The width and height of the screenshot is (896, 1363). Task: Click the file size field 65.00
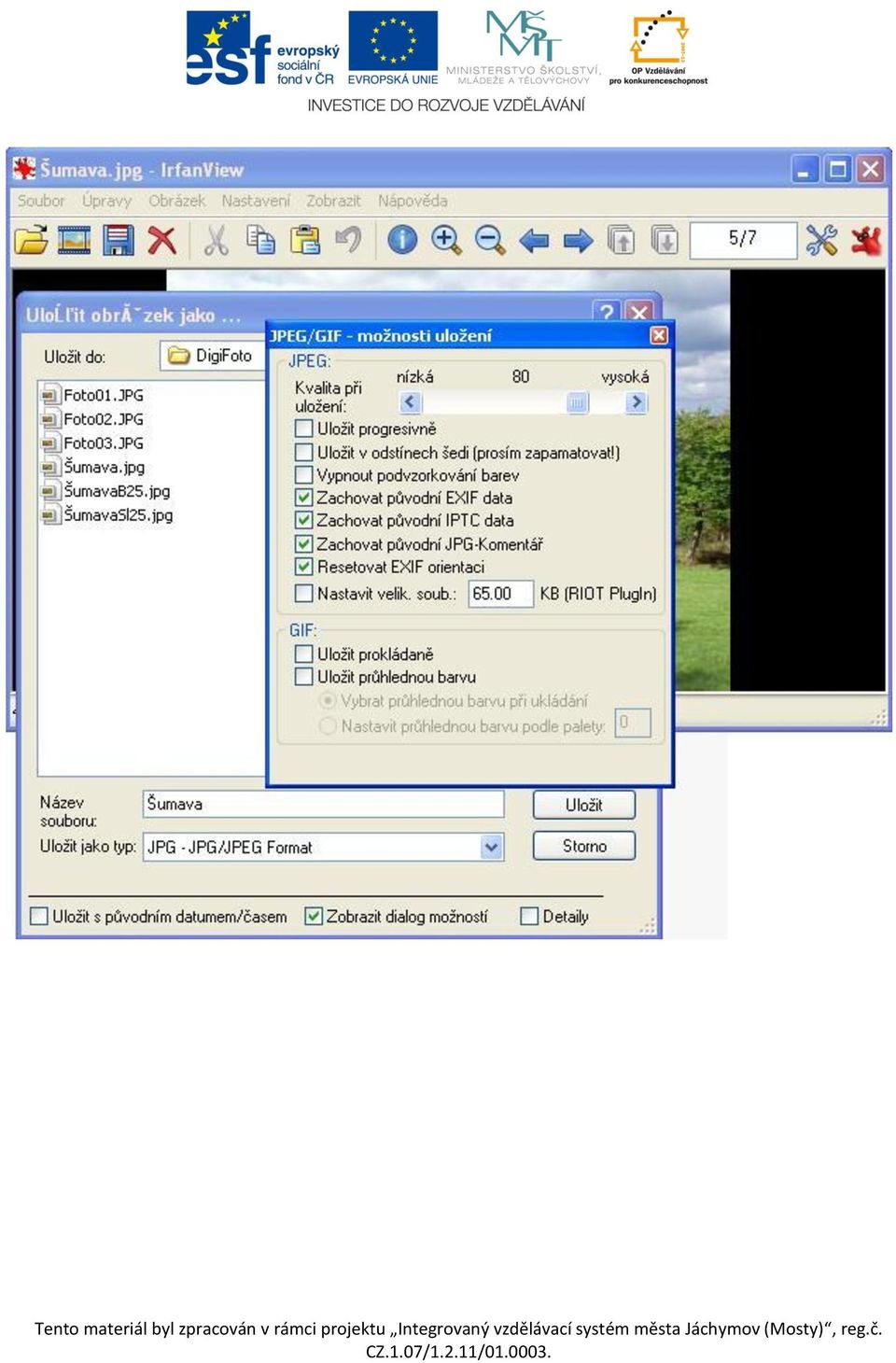pyautogui.click(x=500, y=594)
